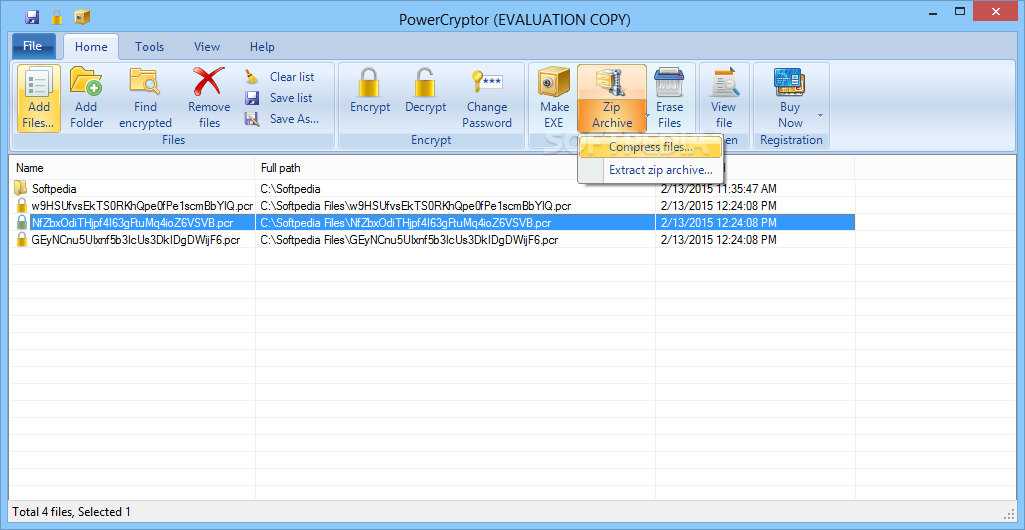Click the Save As icon

coord(252,119)
